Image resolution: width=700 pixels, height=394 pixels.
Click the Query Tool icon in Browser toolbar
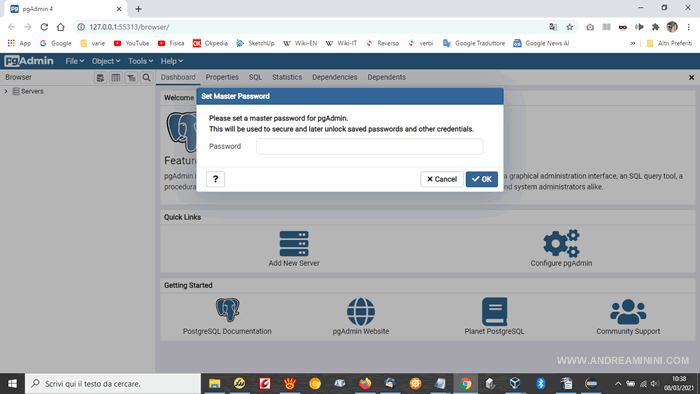tap(100, 78)
